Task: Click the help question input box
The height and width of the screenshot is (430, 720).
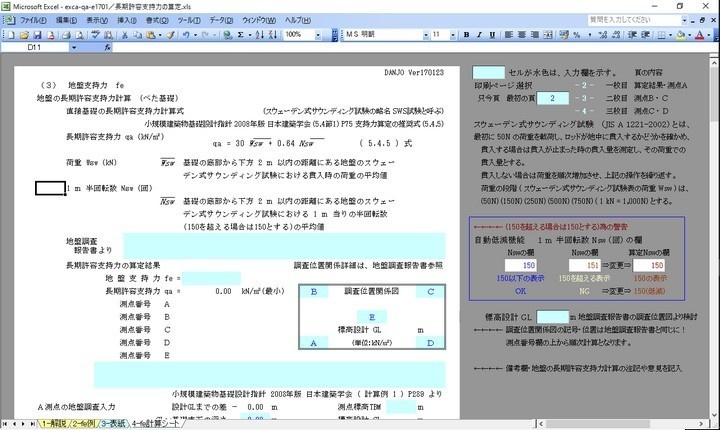Action: (x=634, y=20)
